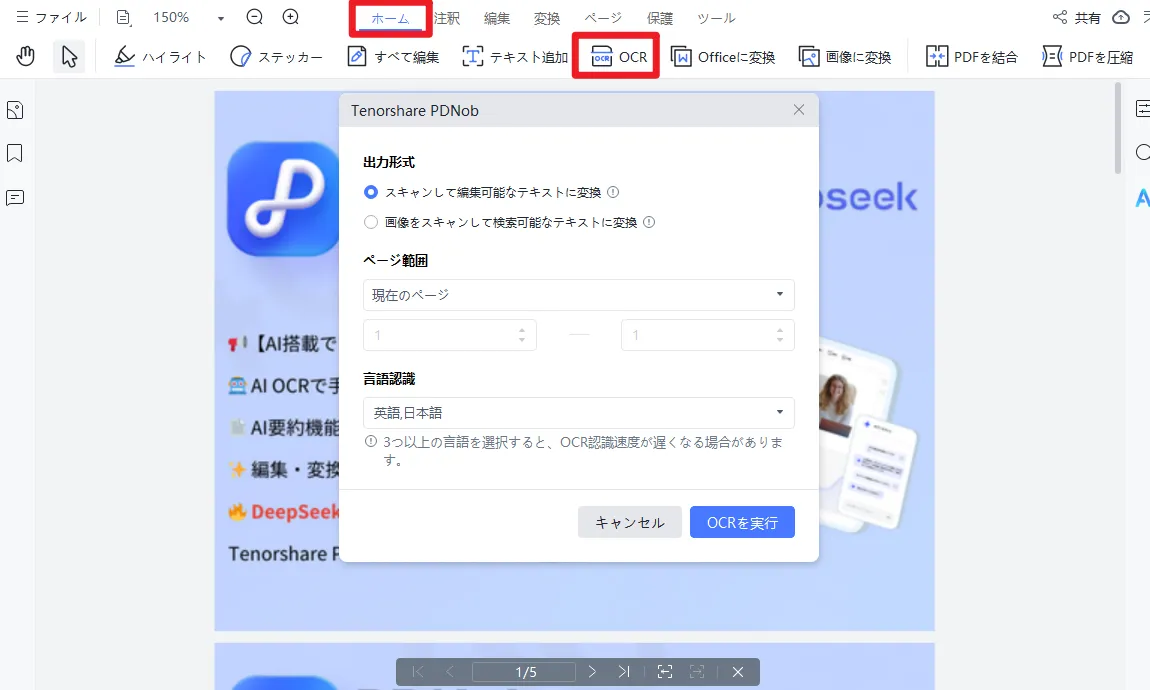Viewport: 1150px width, 690px height.
Task: Select the ハイライト tool
Action: pos(160,56)
